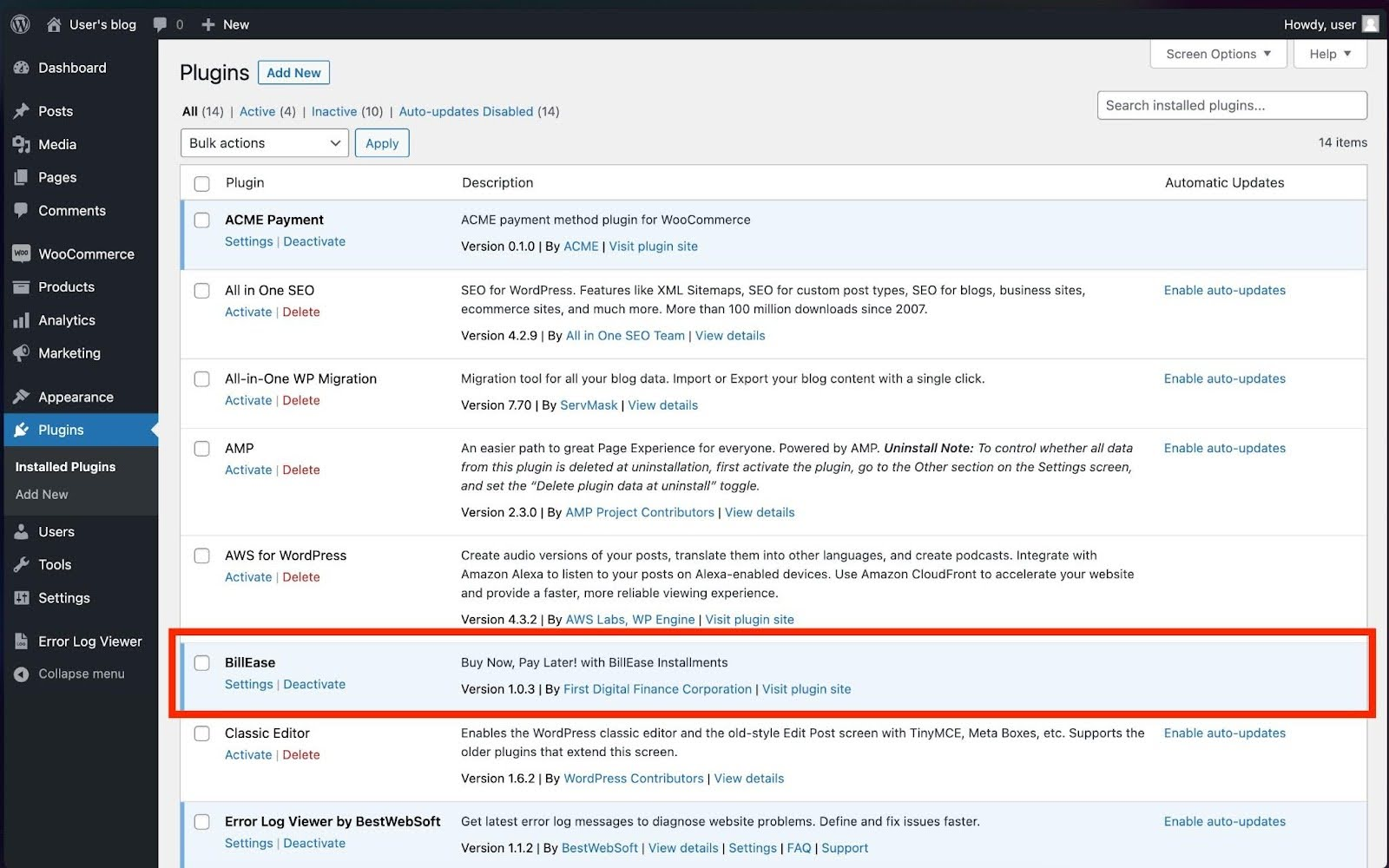Screen dimensions: 1389x868
Task: Click the Analytics bar chart icon
Action: point(22,320)
